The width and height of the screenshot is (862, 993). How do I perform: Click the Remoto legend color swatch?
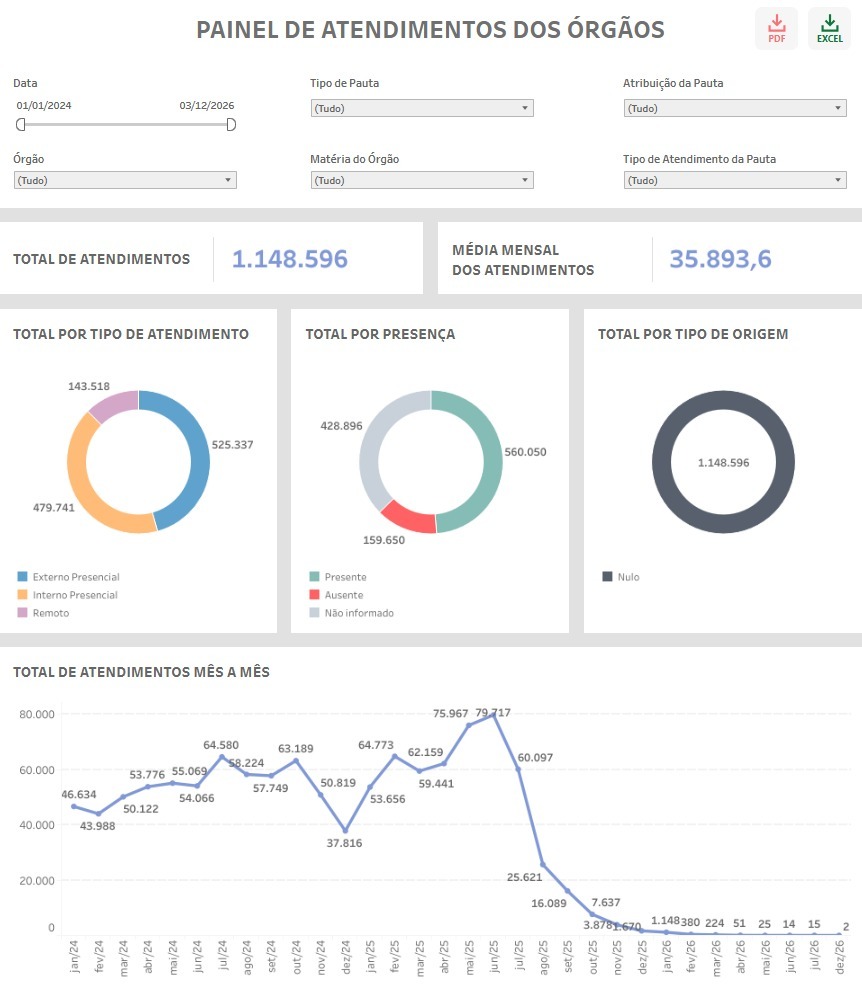tap(22, 613)
